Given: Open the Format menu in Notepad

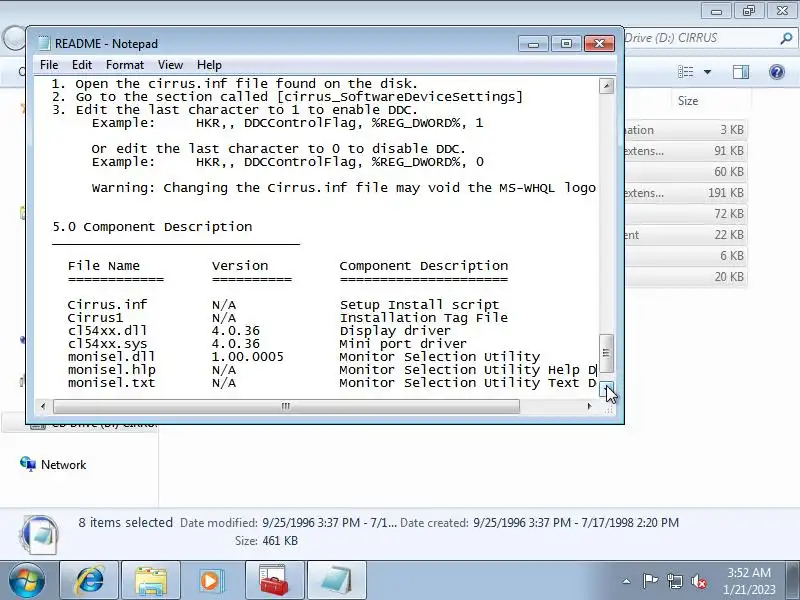Looking at the screenshot, I should 125,65.
